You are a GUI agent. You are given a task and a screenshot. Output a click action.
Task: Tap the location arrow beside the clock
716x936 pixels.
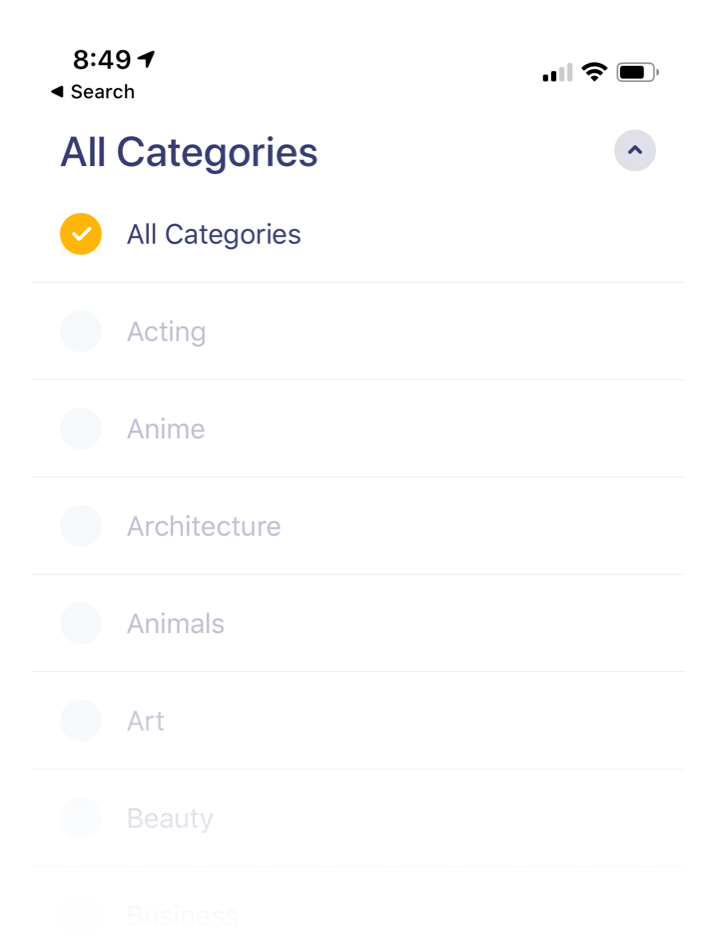click(146, 58)
